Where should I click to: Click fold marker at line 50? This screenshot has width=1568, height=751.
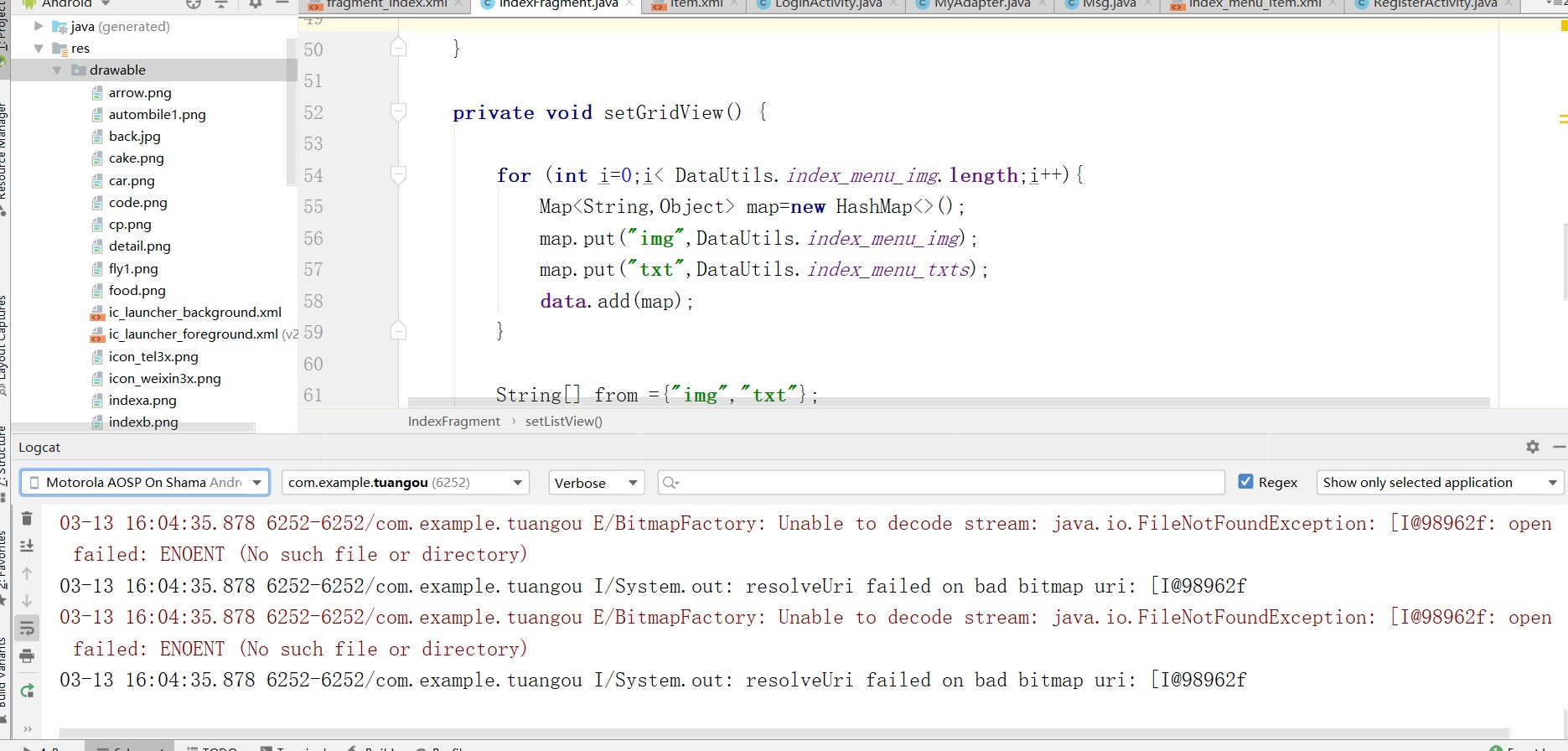[x=399, y=48]
